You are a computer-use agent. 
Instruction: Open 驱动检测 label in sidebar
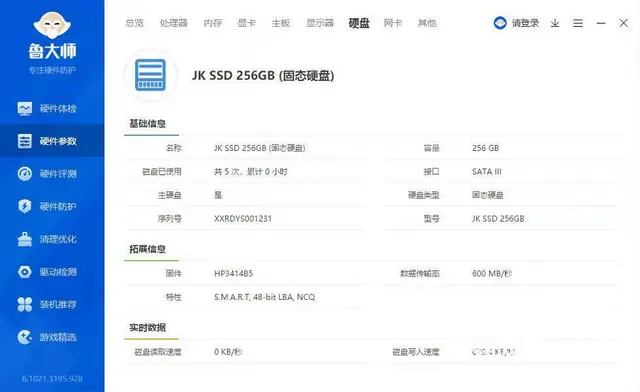(58, 272)
